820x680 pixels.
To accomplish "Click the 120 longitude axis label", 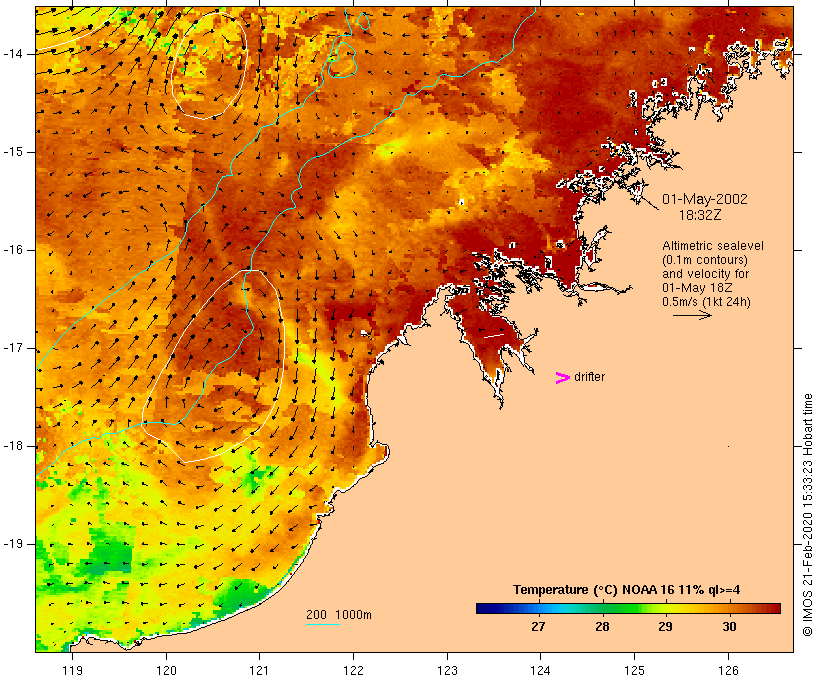I will coord(166,670).
